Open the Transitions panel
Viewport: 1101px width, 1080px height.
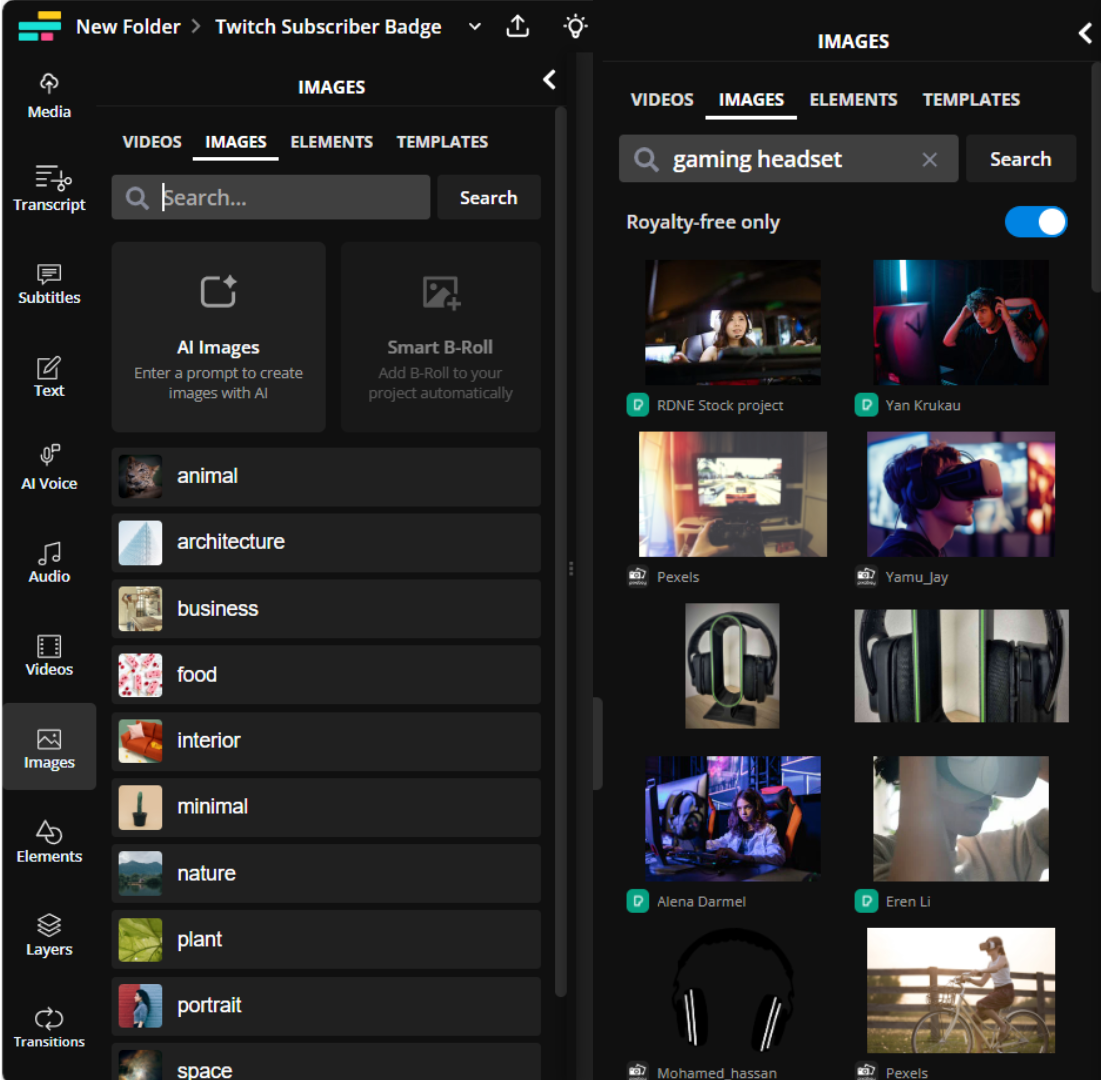pos(48,1027)
